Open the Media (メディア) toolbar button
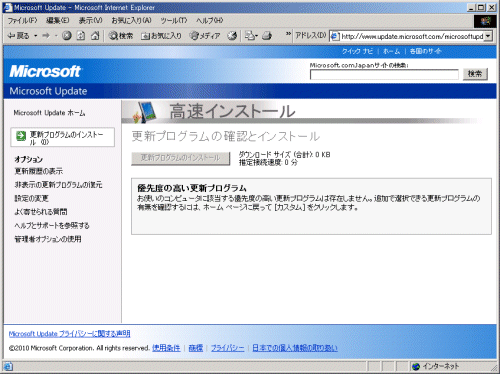 (205, 36)
